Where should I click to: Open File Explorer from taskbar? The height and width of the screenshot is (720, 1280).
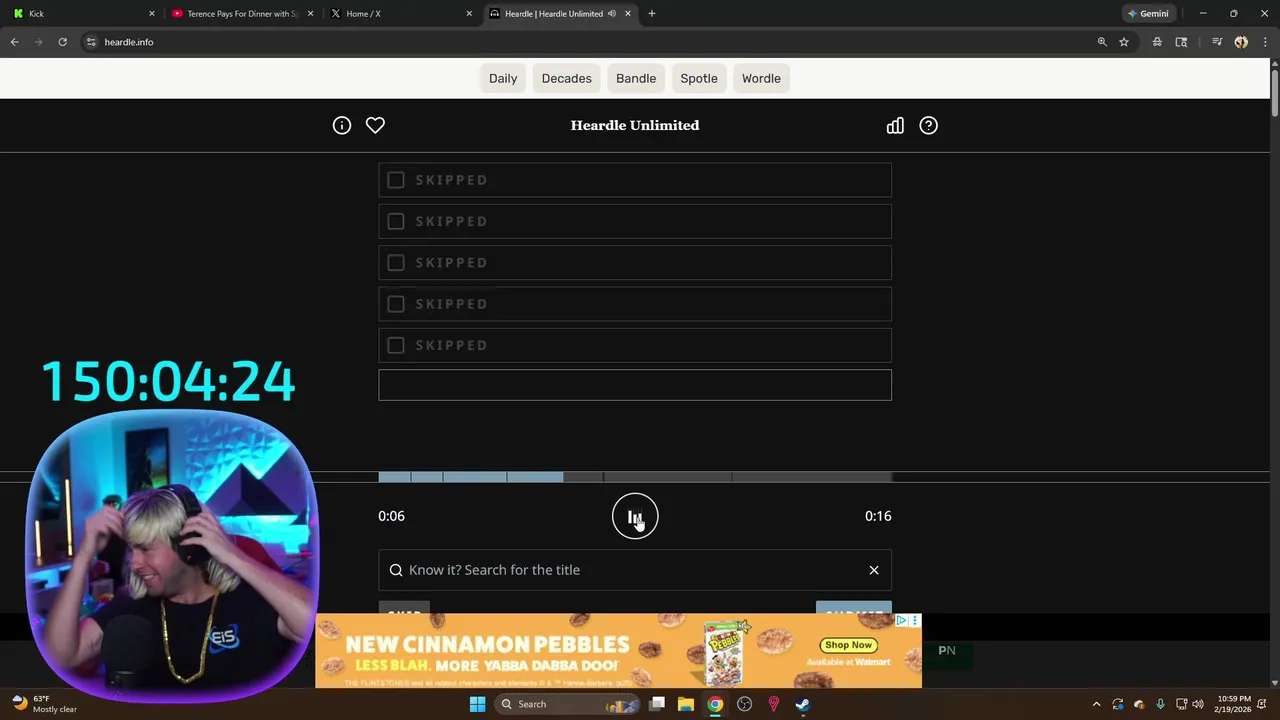[686, 704]
